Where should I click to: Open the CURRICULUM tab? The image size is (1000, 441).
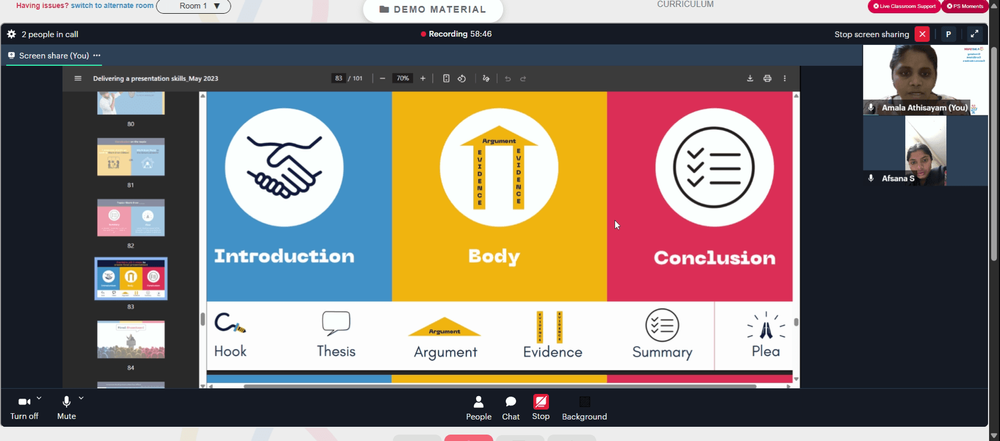(x=685, y=4)
